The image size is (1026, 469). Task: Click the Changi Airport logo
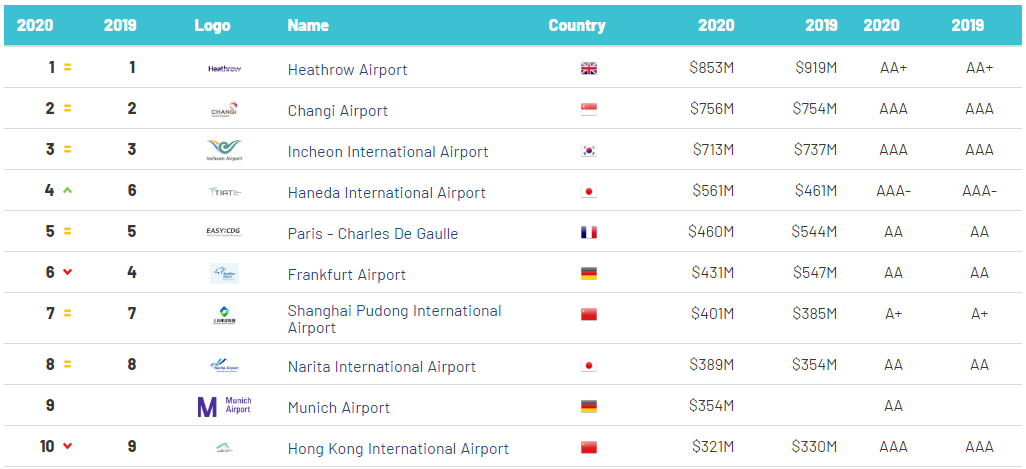(x=224, y=110)
